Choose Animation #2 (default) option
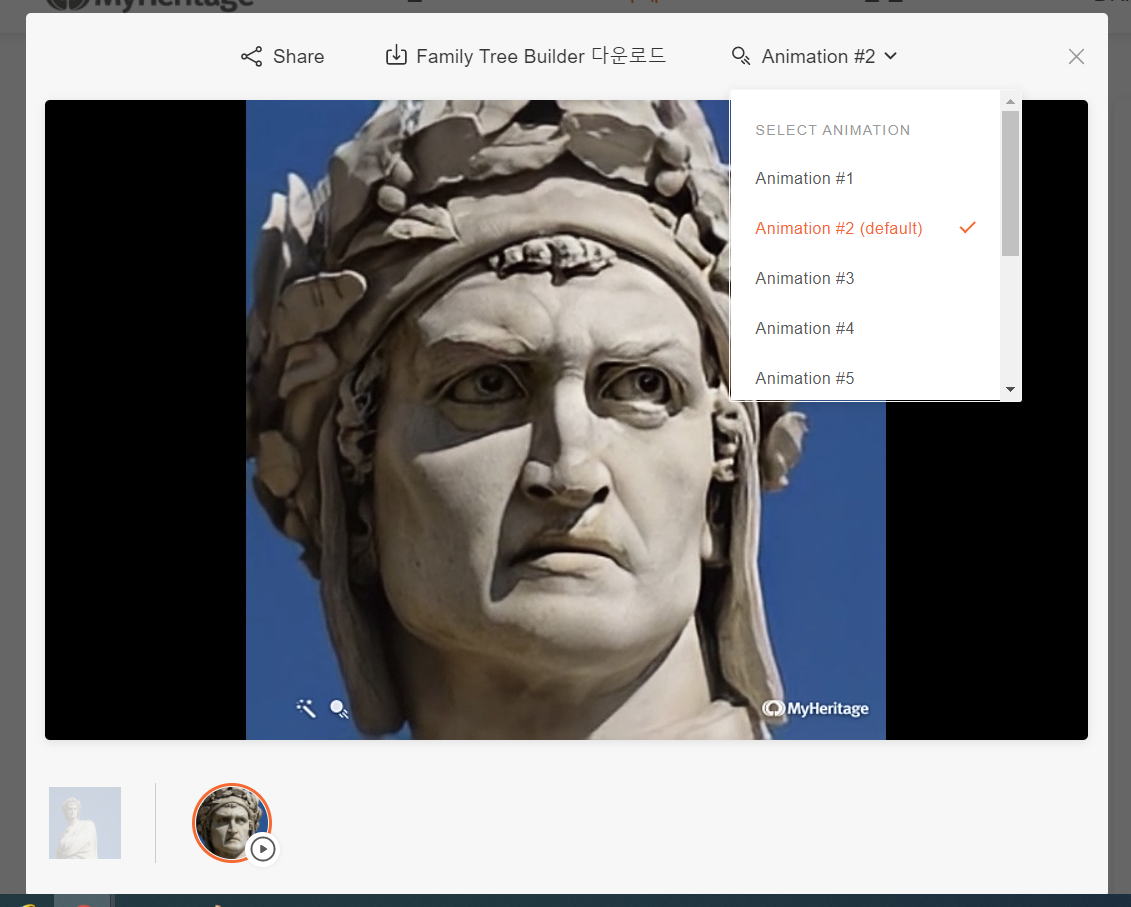Viewport: 1131px width, 907px height. [x=865, y=228]
